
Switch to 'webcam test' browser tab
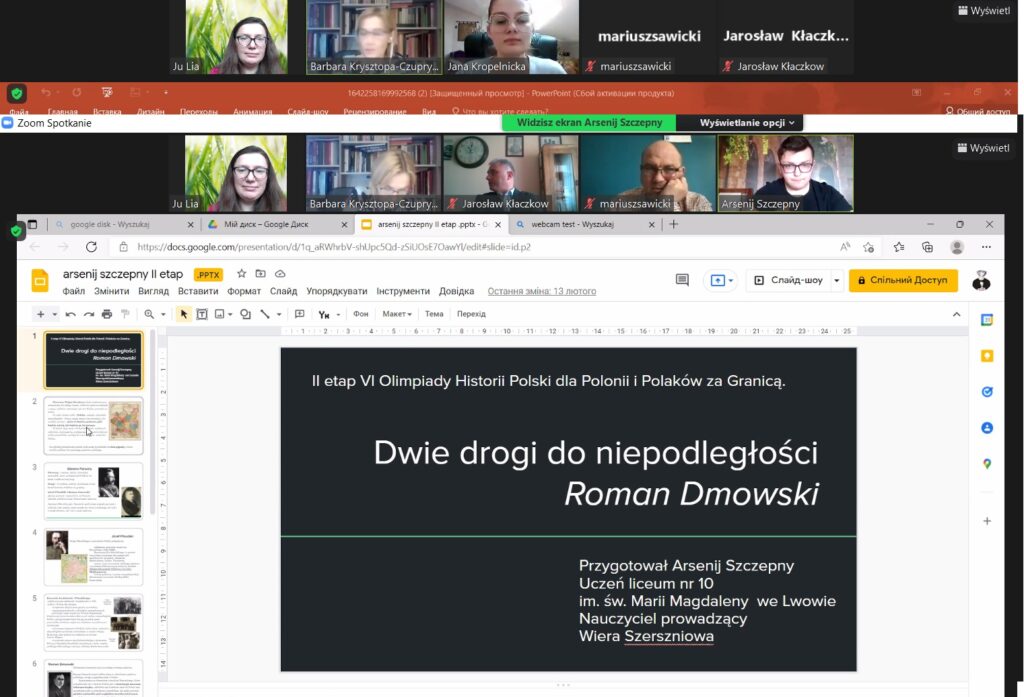click(x=572, y=225)
